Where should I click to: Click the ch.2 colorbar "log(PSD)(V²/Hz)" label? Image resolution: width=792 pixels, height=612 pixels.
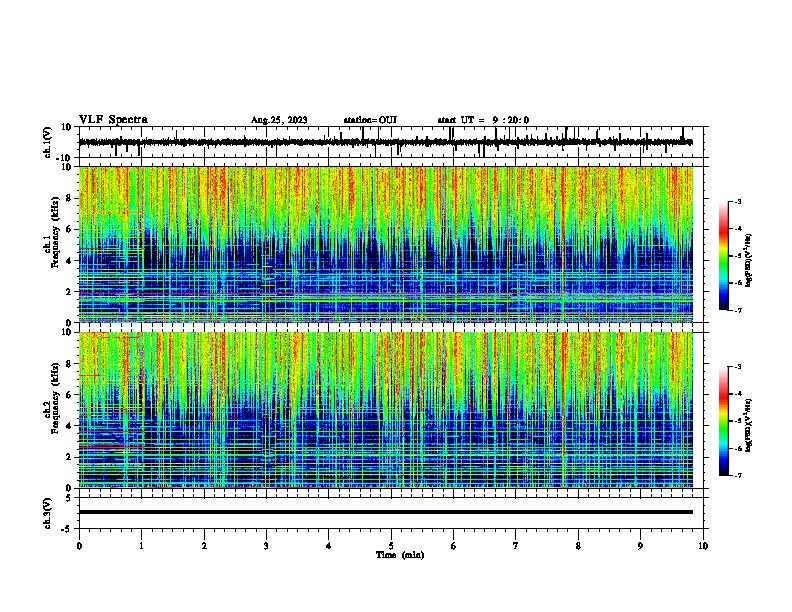[749, 425]
